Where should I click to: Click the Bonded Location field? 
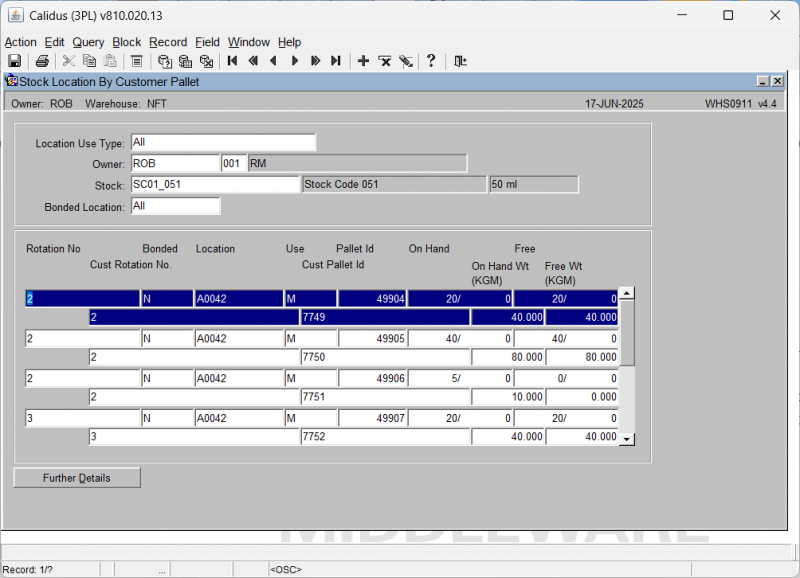pyautogui.click(x=176, y=206)
